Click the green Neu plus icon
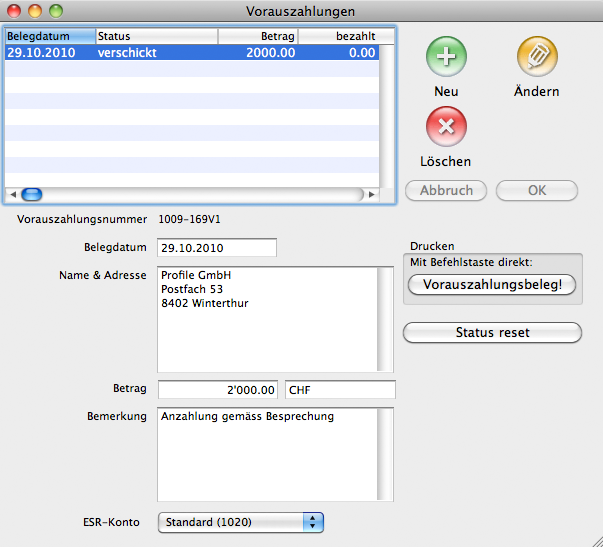 coord(446,56)
